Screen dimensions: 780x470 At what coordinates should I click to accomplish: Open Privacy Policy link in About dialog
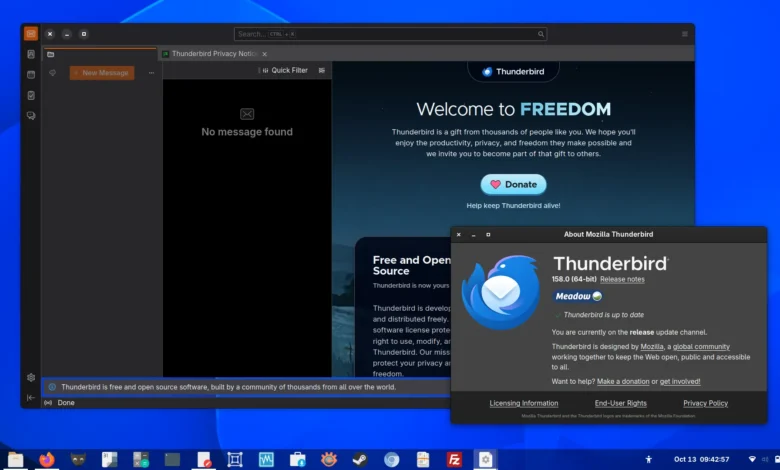point(705,403)
